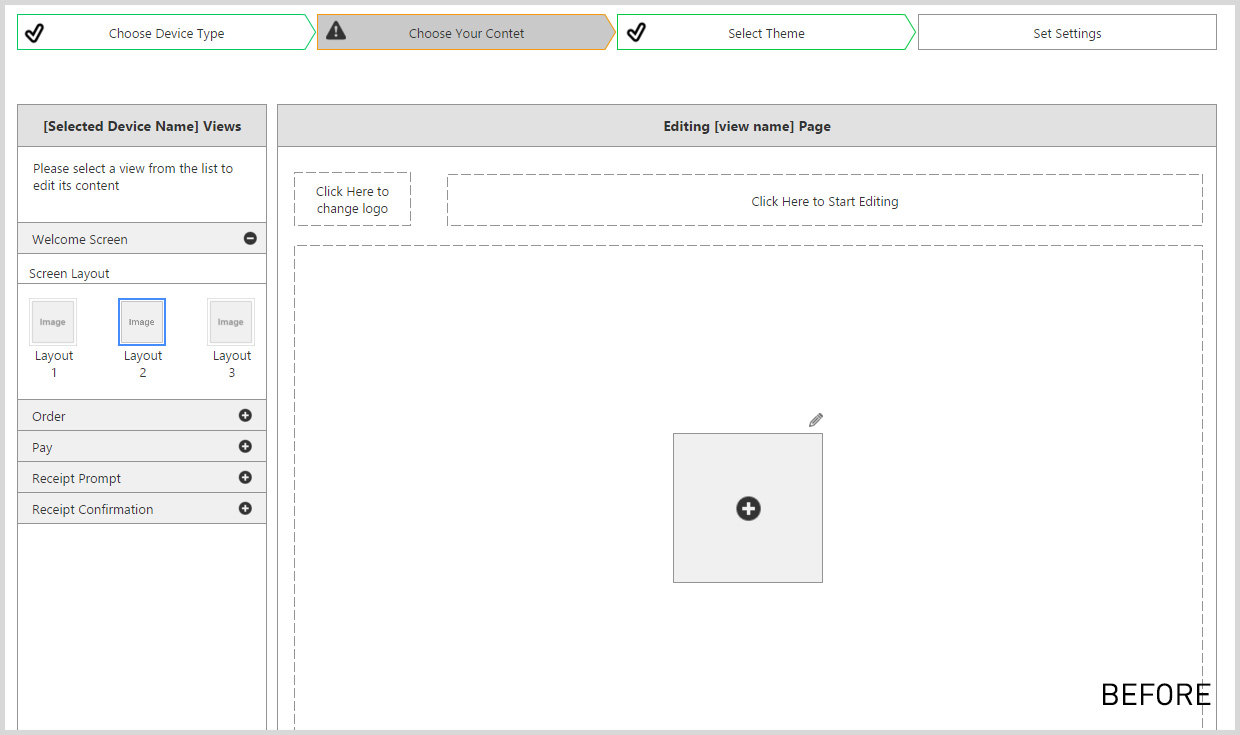The image size is (1240, 735).
Task: Click the pencil edit icon above image box
Action: tap(816, 420)
